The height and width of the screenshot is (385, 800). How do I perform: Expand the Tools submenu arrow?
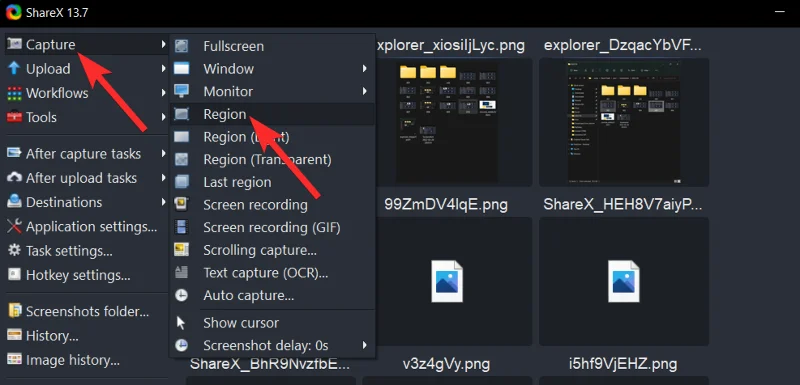[x=163, y=117]
